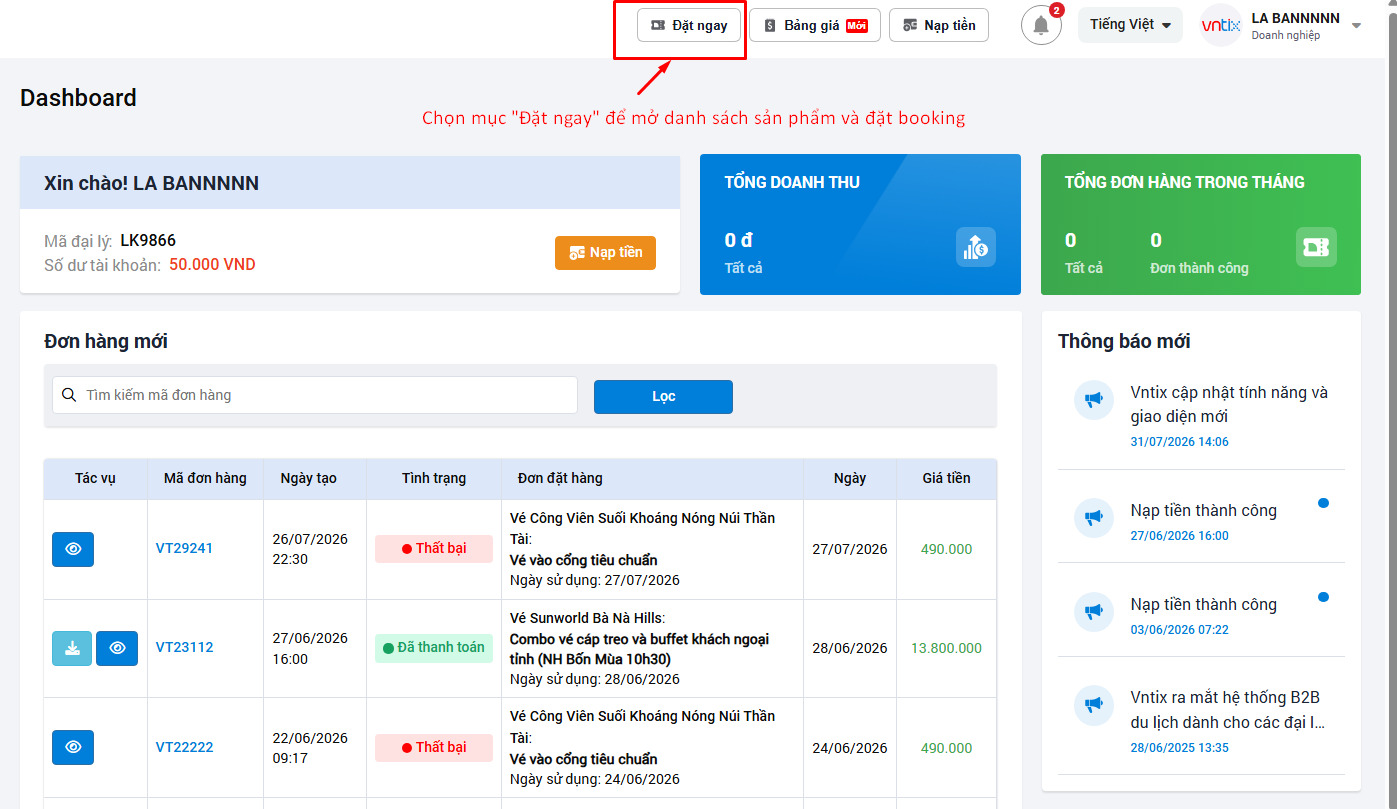This screenshot has width=1397, height=809.
Task: Click the Giá tiền column header
Action: pos(946,479)
